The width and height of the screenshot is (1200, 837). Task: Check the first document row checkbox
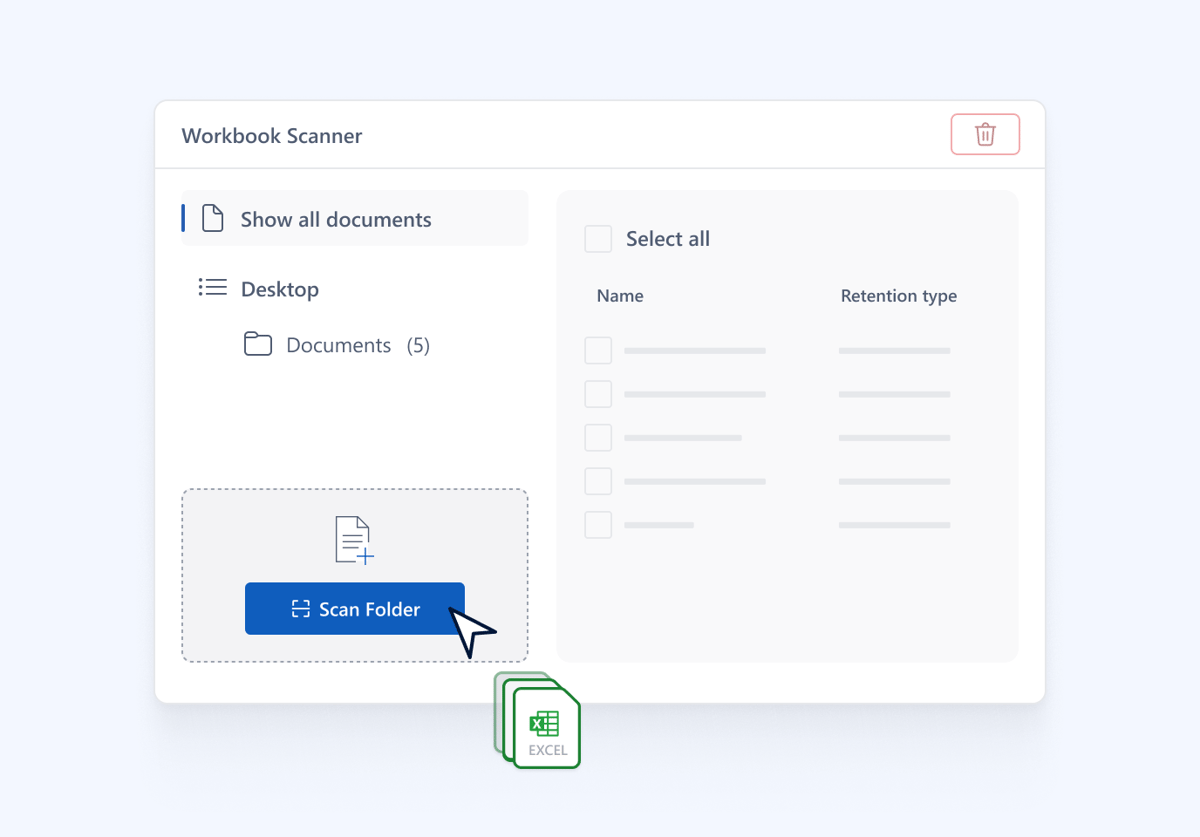point(598,350)
